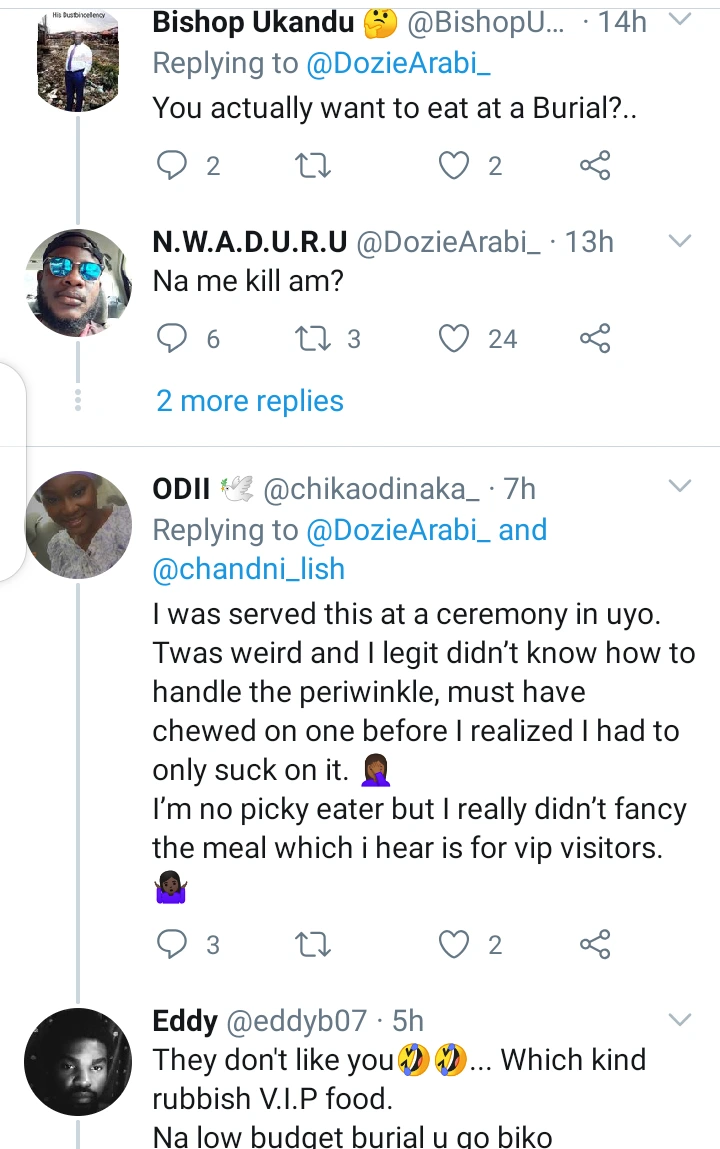
Task: Share ODII's periwinkle tweet
Action: pyautogui.click(x=595, y=944)
